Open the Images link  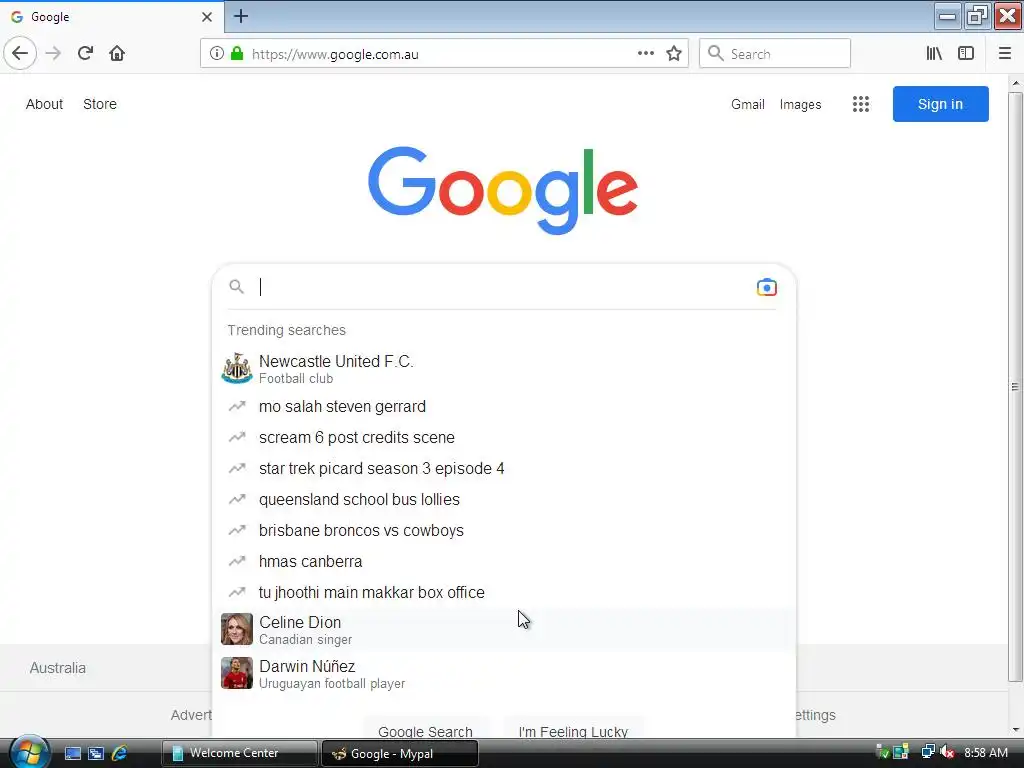(800, 104)
